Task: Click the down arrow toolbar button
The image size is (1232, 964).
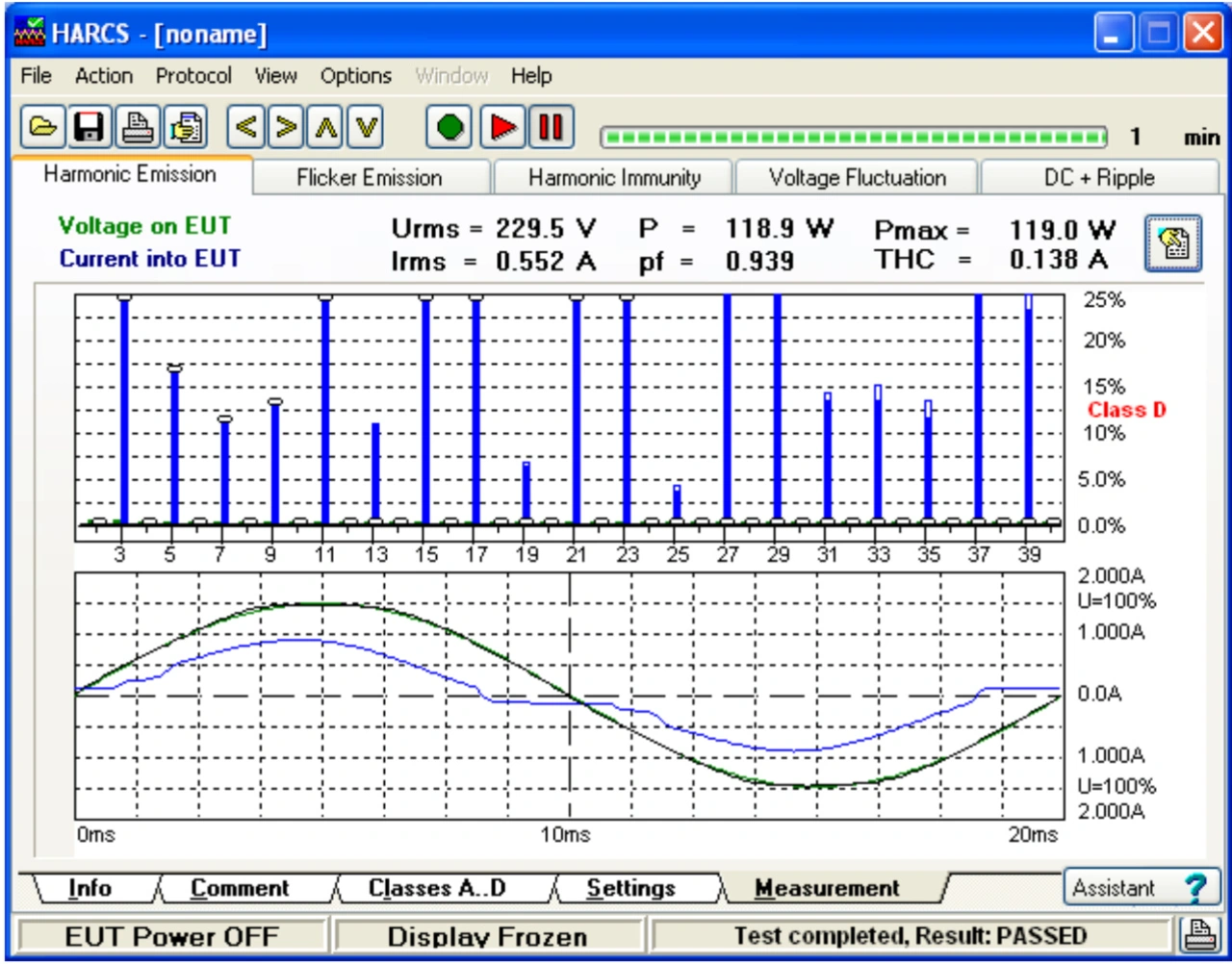Action: coord(366,127)
